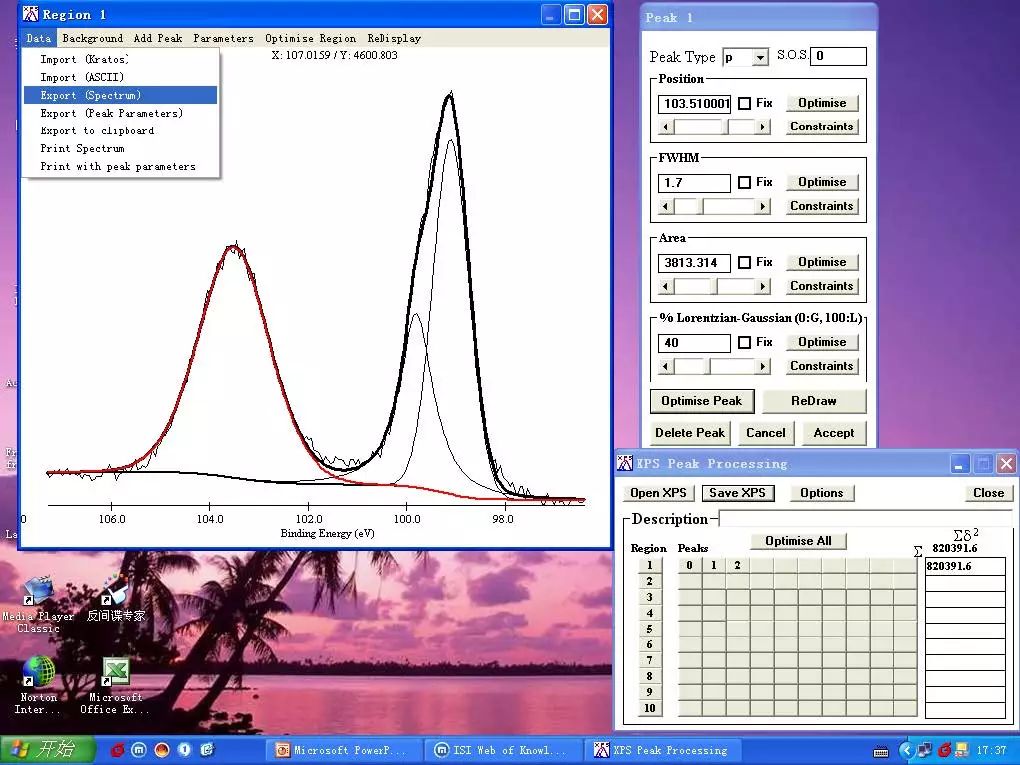Open the Peak Type dropdown
This screenshot has width=1020, height=765.
(x=760, y=58)
